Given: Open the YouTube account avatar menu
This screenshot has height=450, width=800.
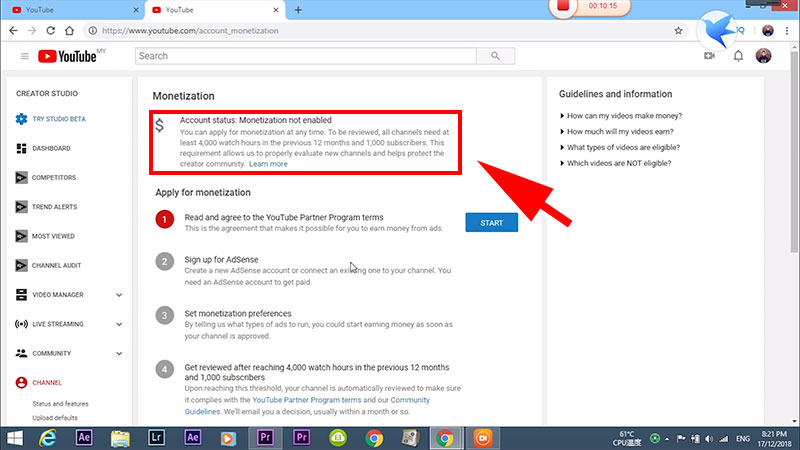Looking at the screenshot, I should 763,56.
